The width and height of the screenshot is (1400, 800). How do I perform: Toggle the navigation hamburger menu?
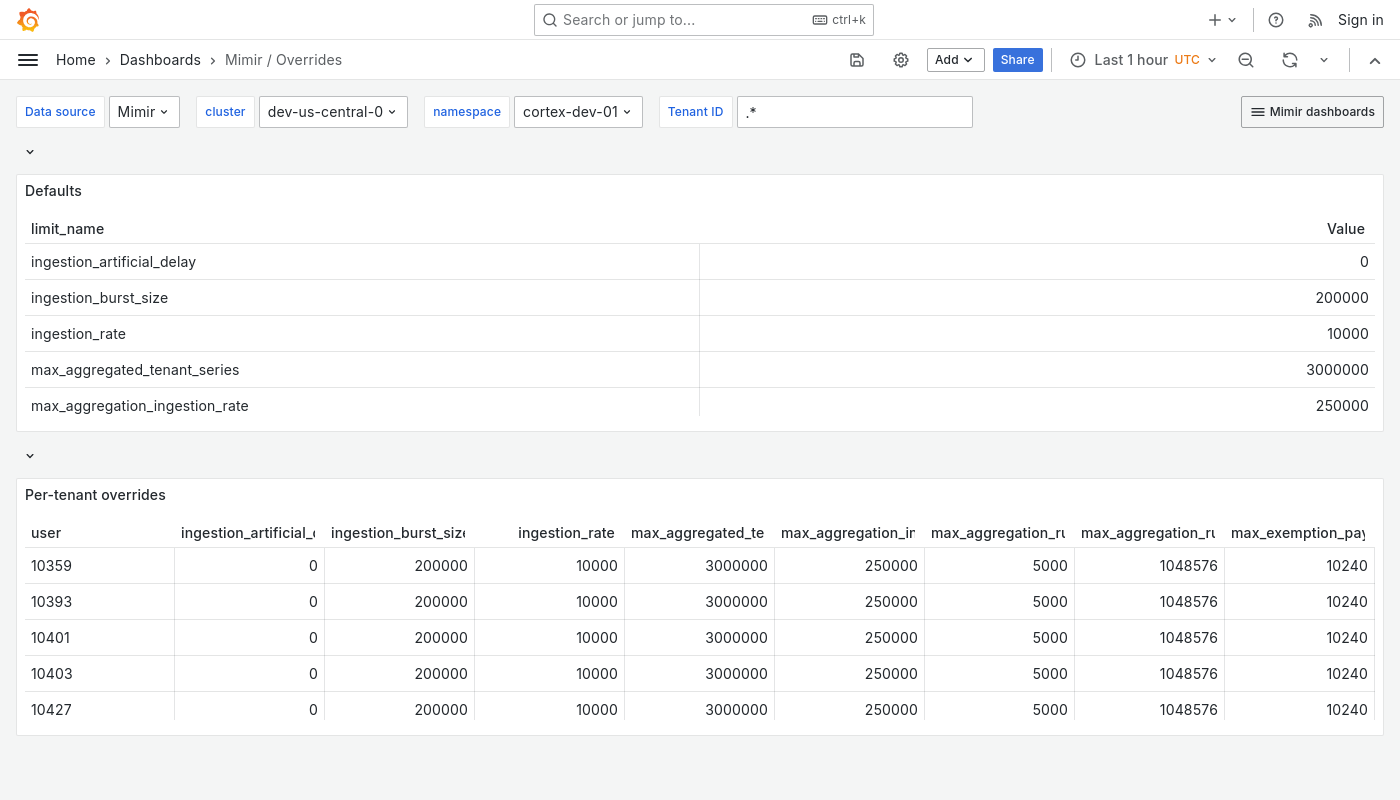(28, 60)
